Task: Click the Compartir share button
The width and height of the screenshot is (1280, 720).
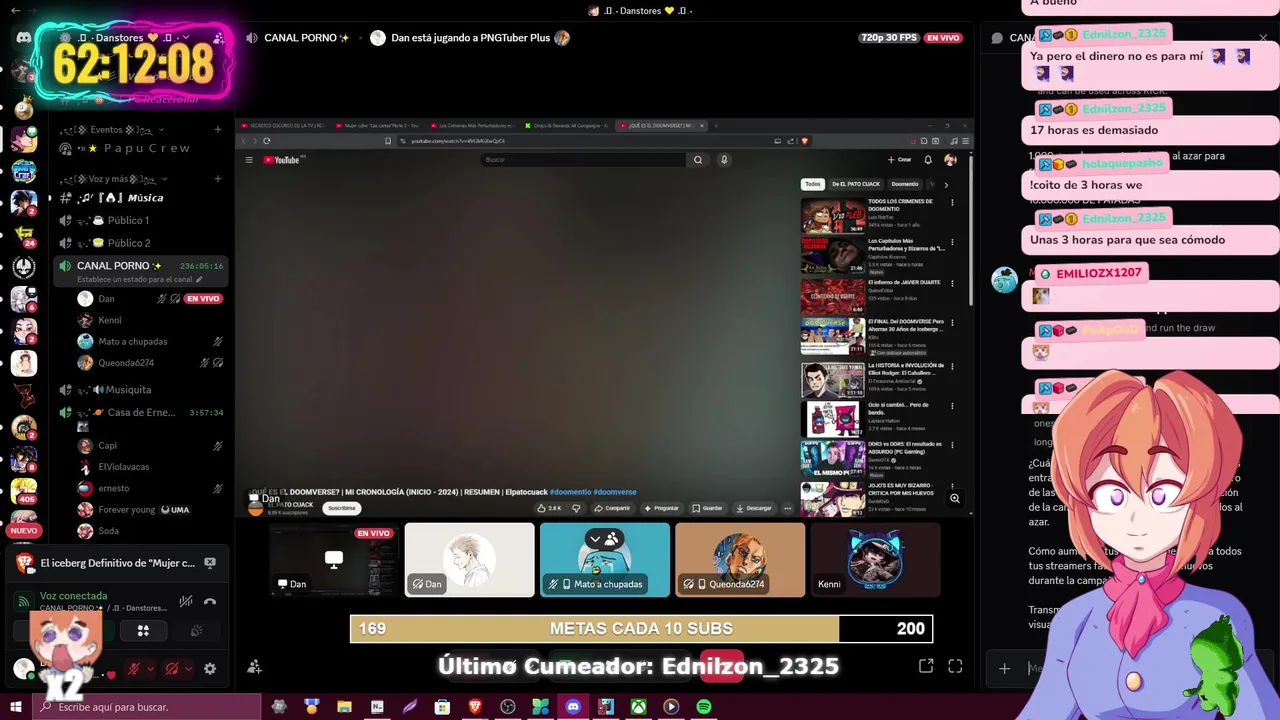Action: 612,508
